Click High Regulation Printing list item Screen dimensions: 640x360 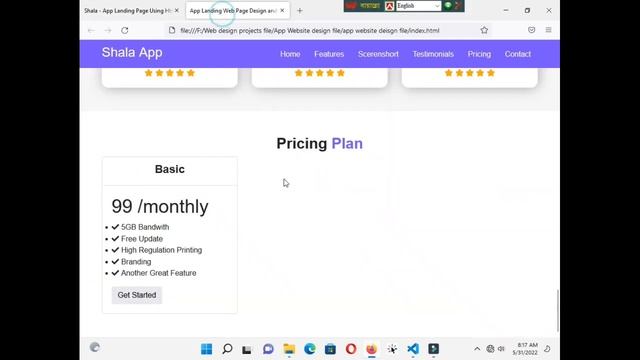coord(161,250)
